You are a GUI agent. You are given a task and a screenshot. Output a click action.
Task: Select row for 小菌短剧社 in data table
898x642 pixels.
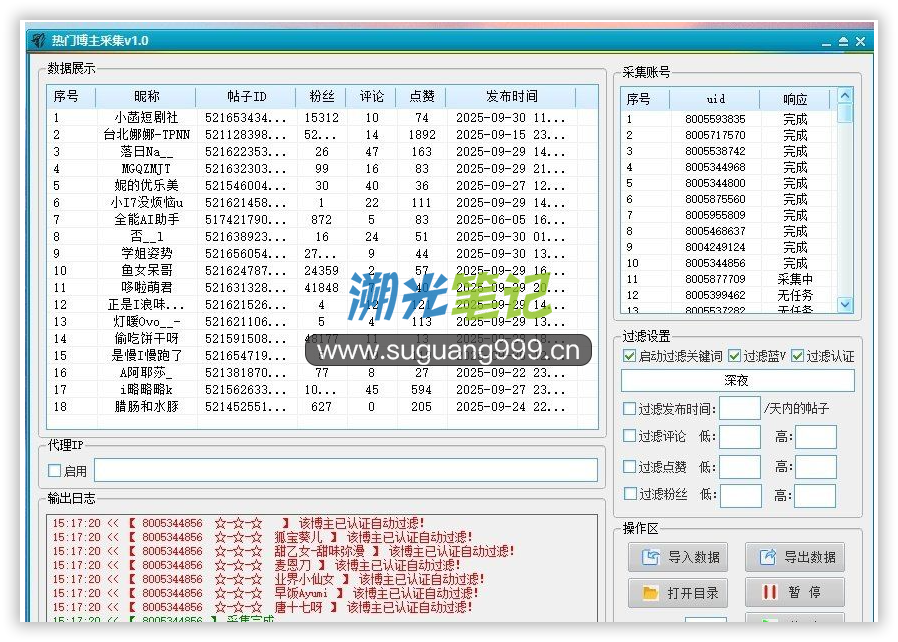pyautogui.click(x=146, y=118)
